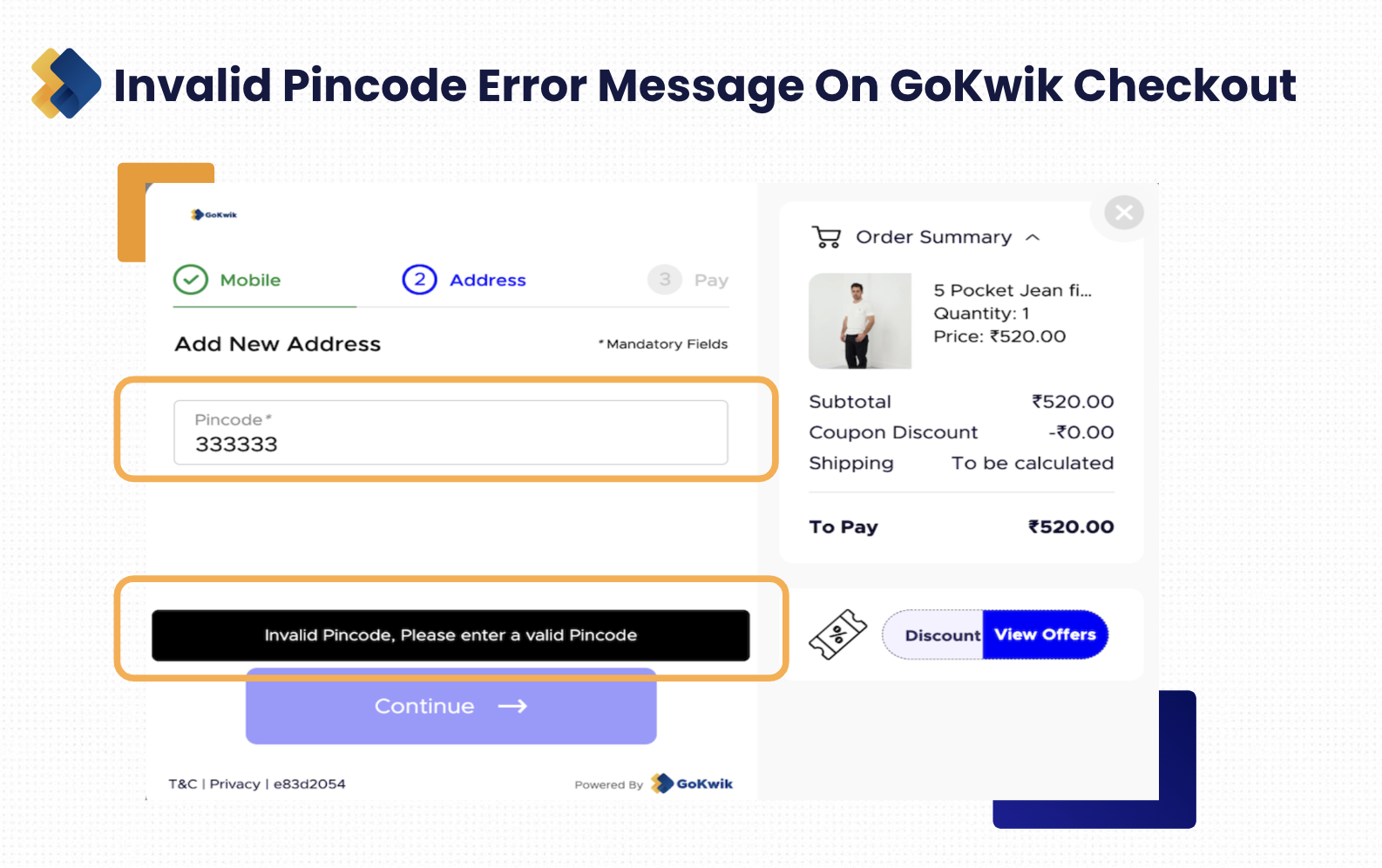The image size is (1382, 868).
Task: Click the Address step number 2 circle
Action: [x=419, y=280]
